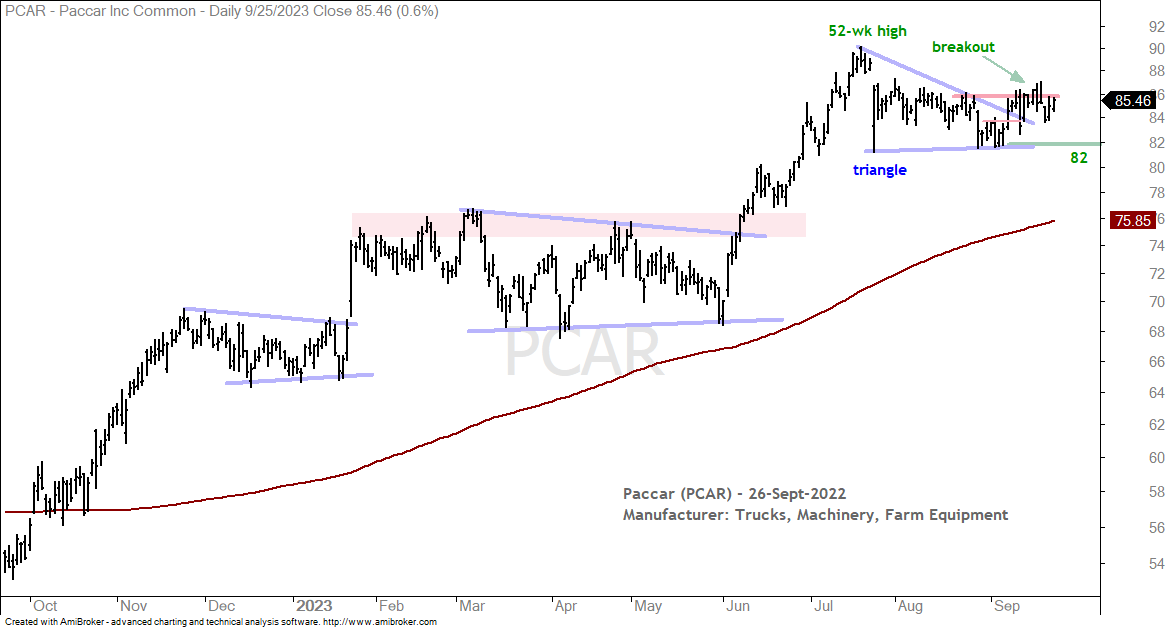The width and height of the screenshot is (1169, 627).
Task: Select the '52-wk high' annotation
Action: tap(868, 31)
